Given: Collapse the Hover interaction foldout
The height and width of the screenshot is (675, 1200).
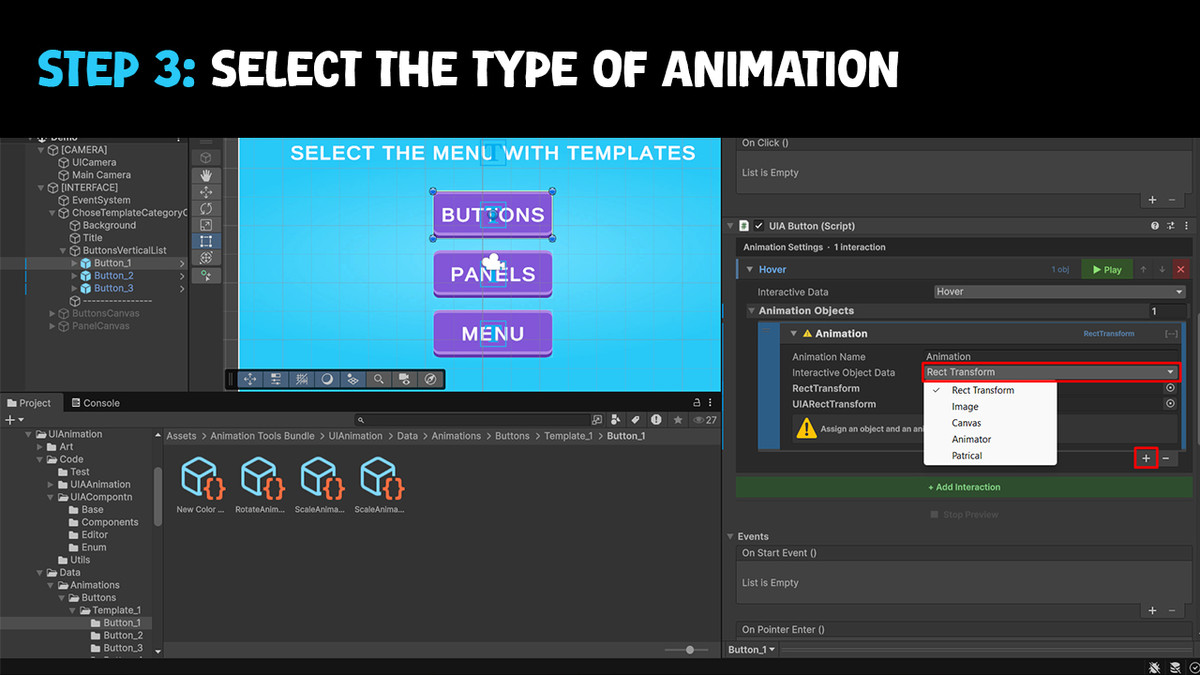Looking at the screenshot, I should click(749, 269).
